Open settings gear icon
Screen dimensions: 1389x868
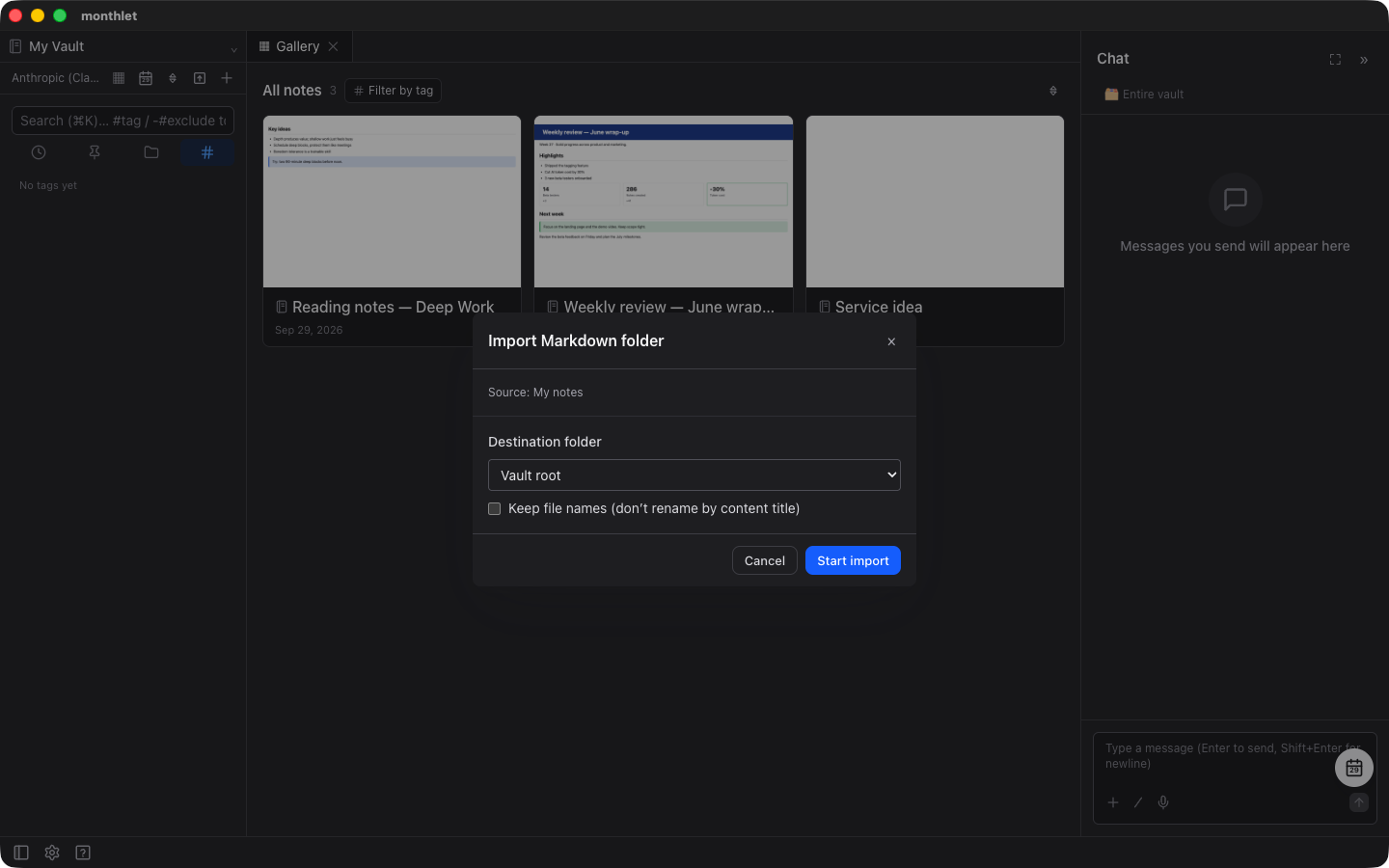coord(52,853)
